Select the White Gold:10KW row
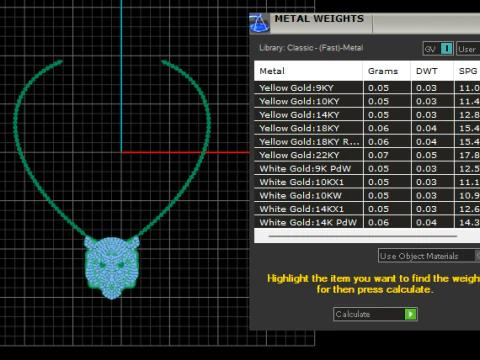Viewport: 480px width, 360px height. coord(367,195)
